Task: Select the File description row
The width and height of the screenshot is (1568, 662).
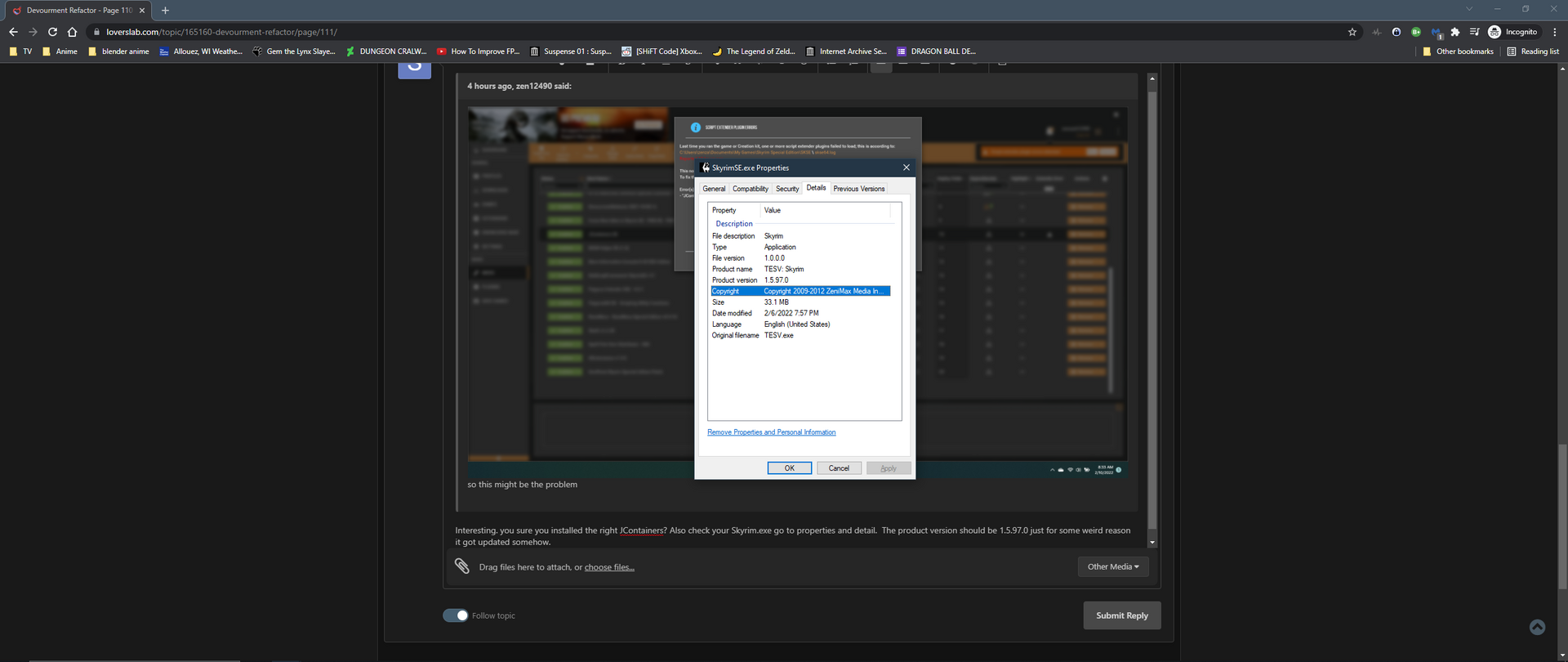Action: 800,236
